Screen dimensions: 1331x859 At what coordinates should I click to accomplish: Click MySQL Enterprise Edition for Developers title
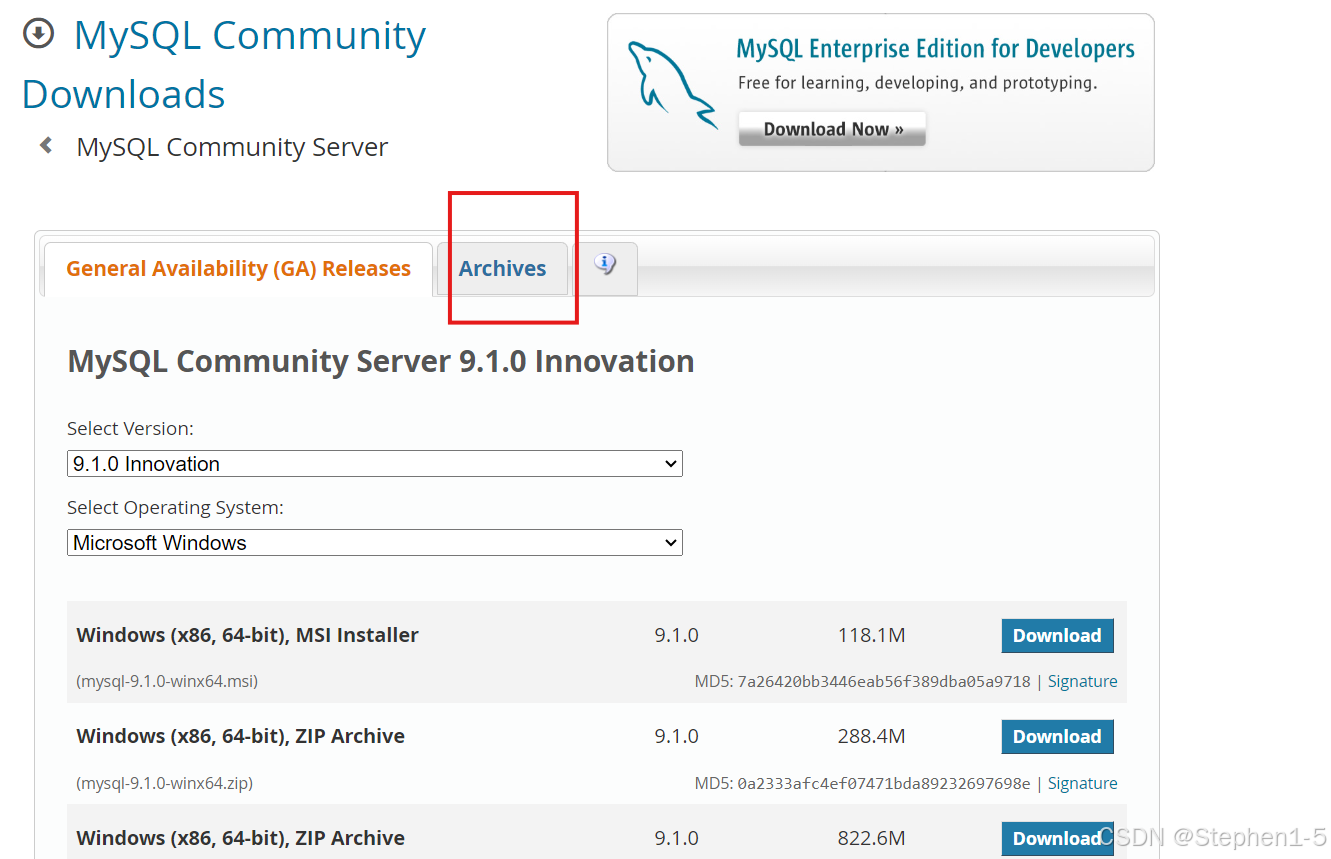935,49
